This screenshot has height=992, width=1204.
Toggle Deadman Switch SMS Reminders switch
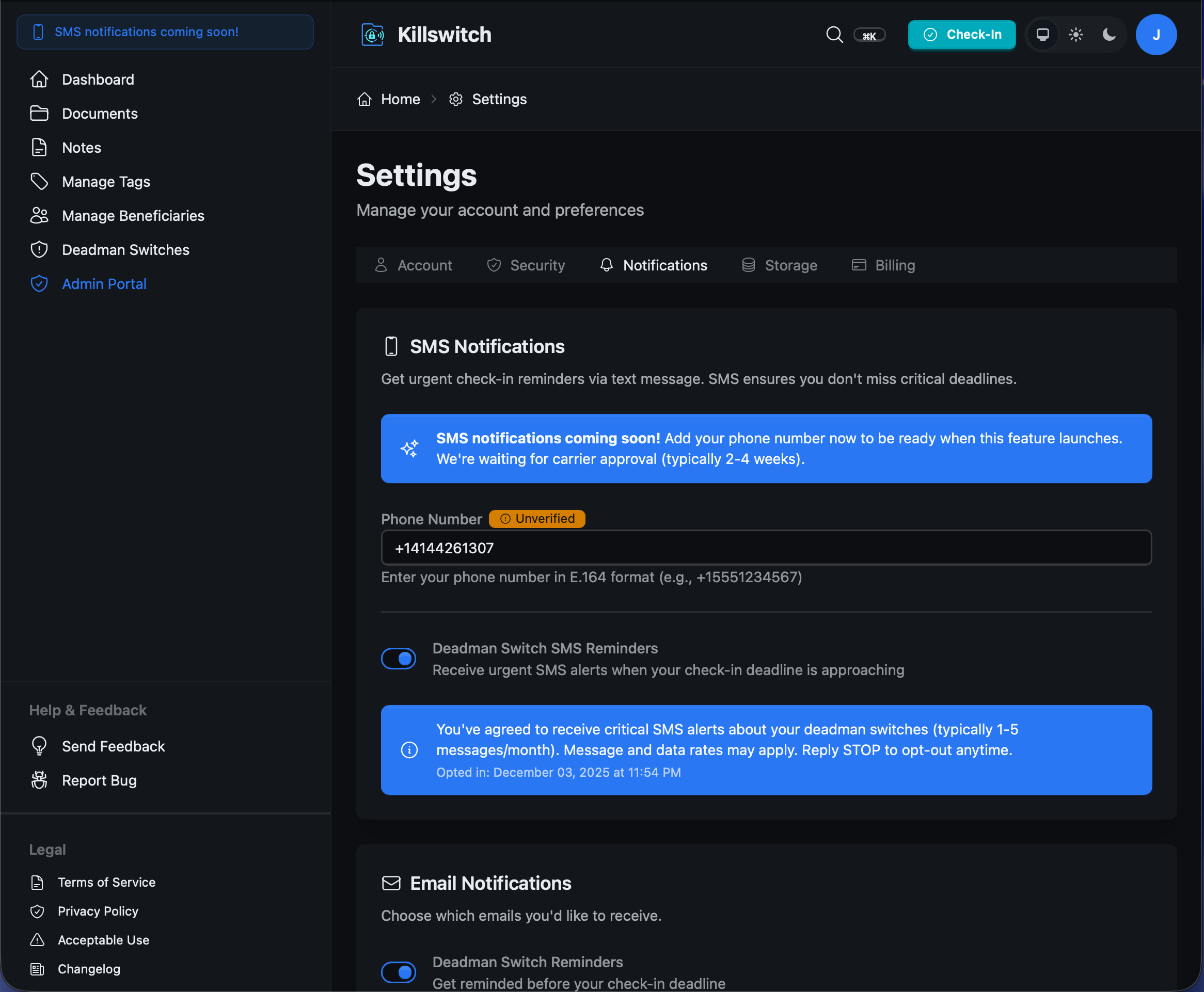399,658
